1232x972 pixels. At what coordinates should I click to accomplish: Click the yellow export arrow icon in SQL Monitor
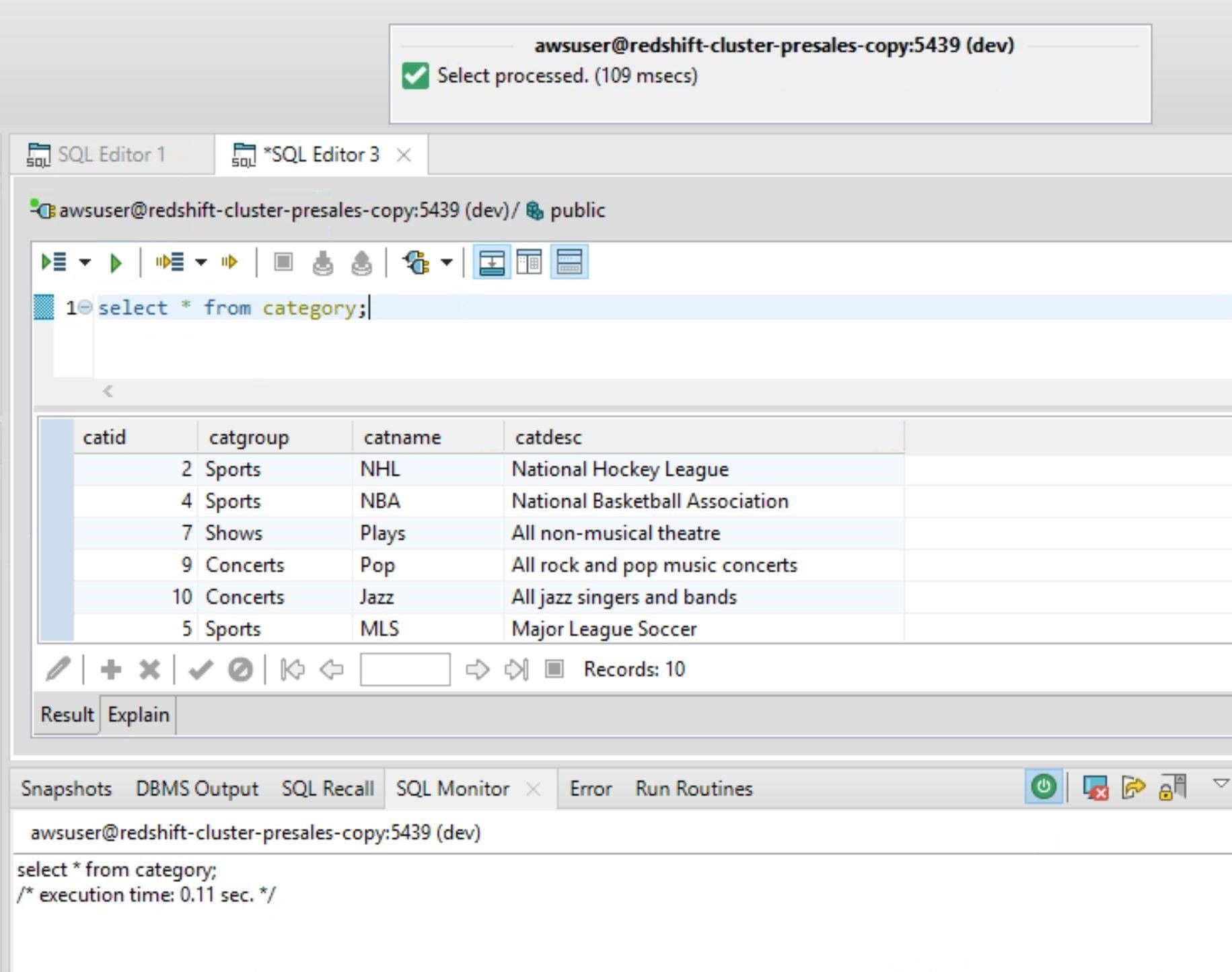[x=1133, y=788]
